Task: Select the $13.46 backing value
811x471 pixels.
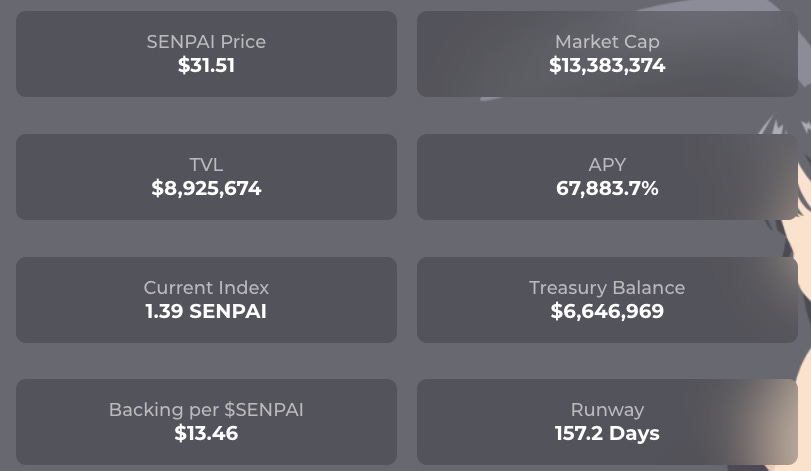Action: pyautogui.click(x=206, y=433)
